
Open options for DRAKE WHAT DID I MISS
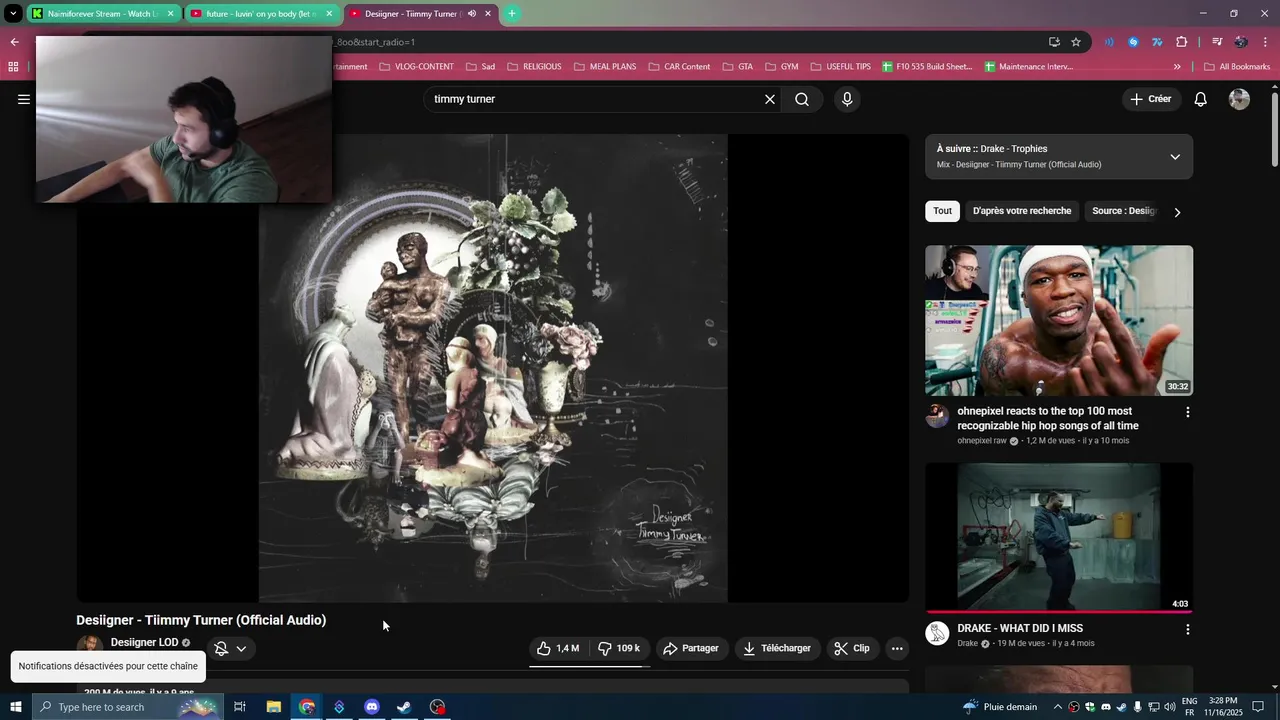1188,630
